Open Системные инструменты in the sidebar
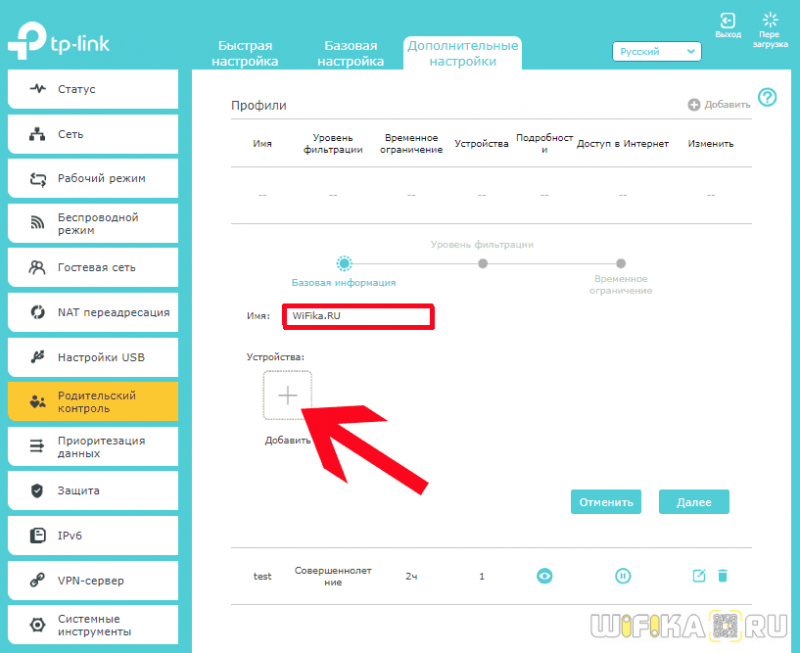 click(x=93, y=625)
